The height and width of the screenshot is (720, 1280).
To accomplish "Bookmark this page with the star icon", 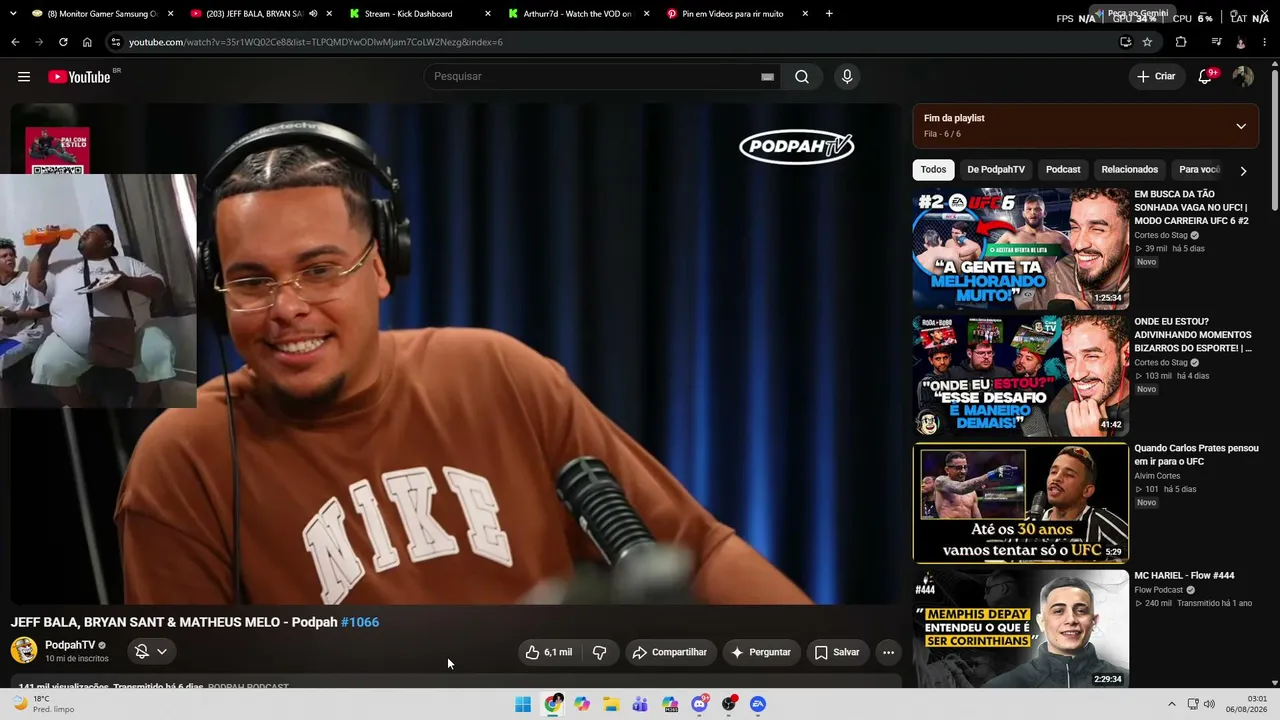I will (1147, 42).
